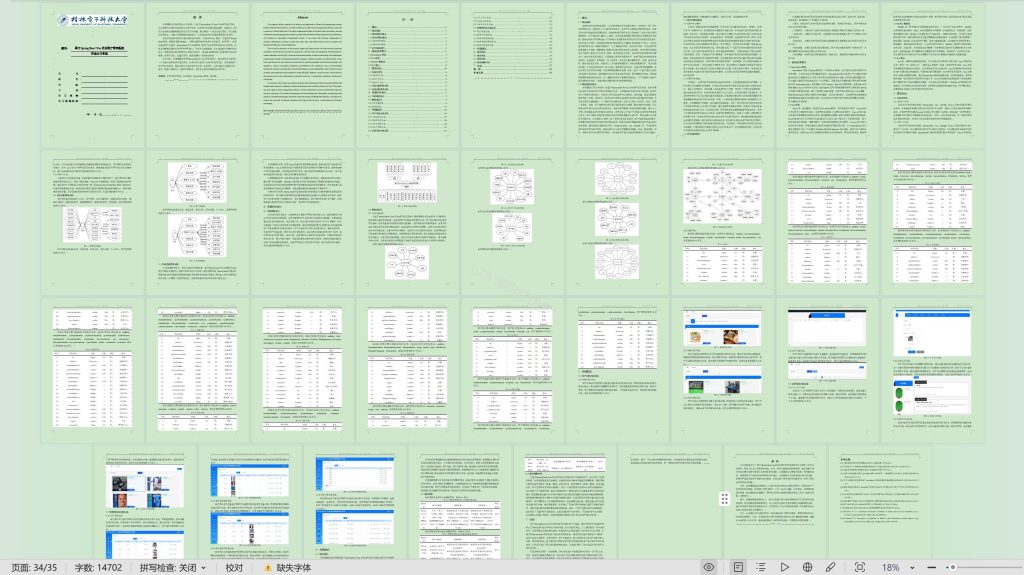1024x575 pixels.
Task: Open zoom percentage dropdown arrow
Action: 912,568
